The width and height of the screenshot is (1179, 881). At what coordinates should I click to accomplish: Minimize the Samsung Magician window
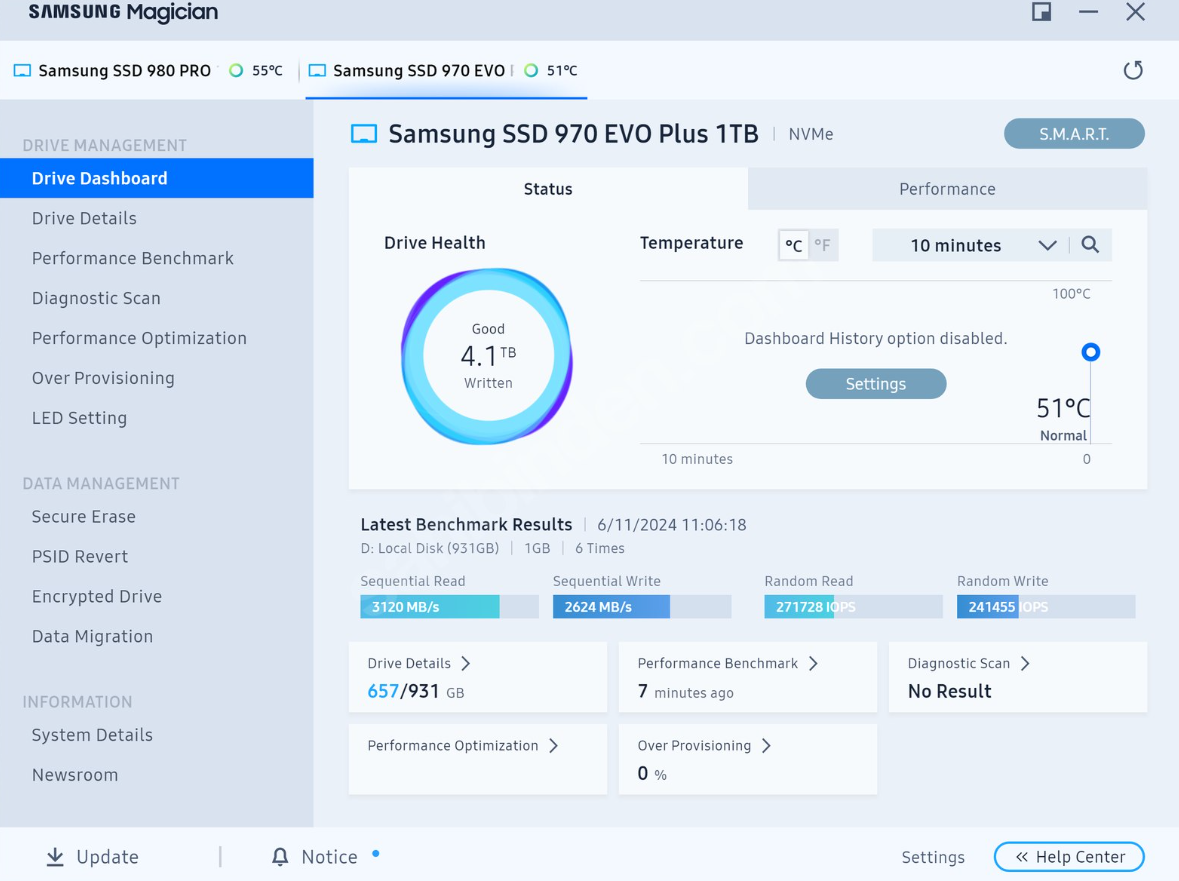tap(1088, 11)
